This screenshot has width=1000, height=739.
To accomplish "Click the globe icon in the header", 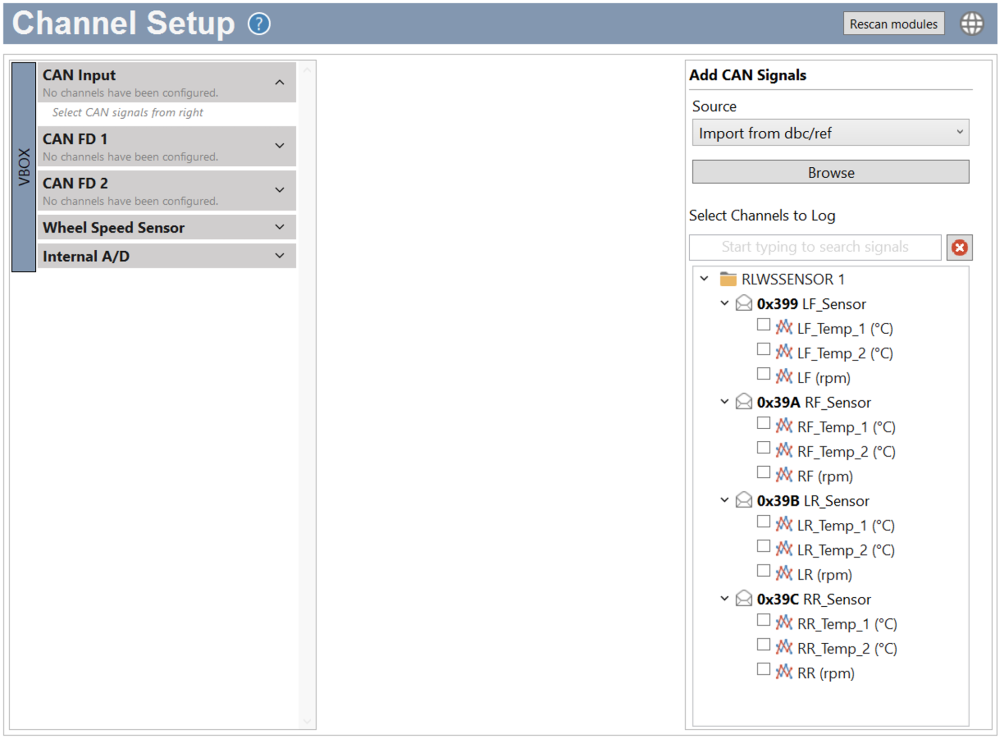I will (971, 23).
